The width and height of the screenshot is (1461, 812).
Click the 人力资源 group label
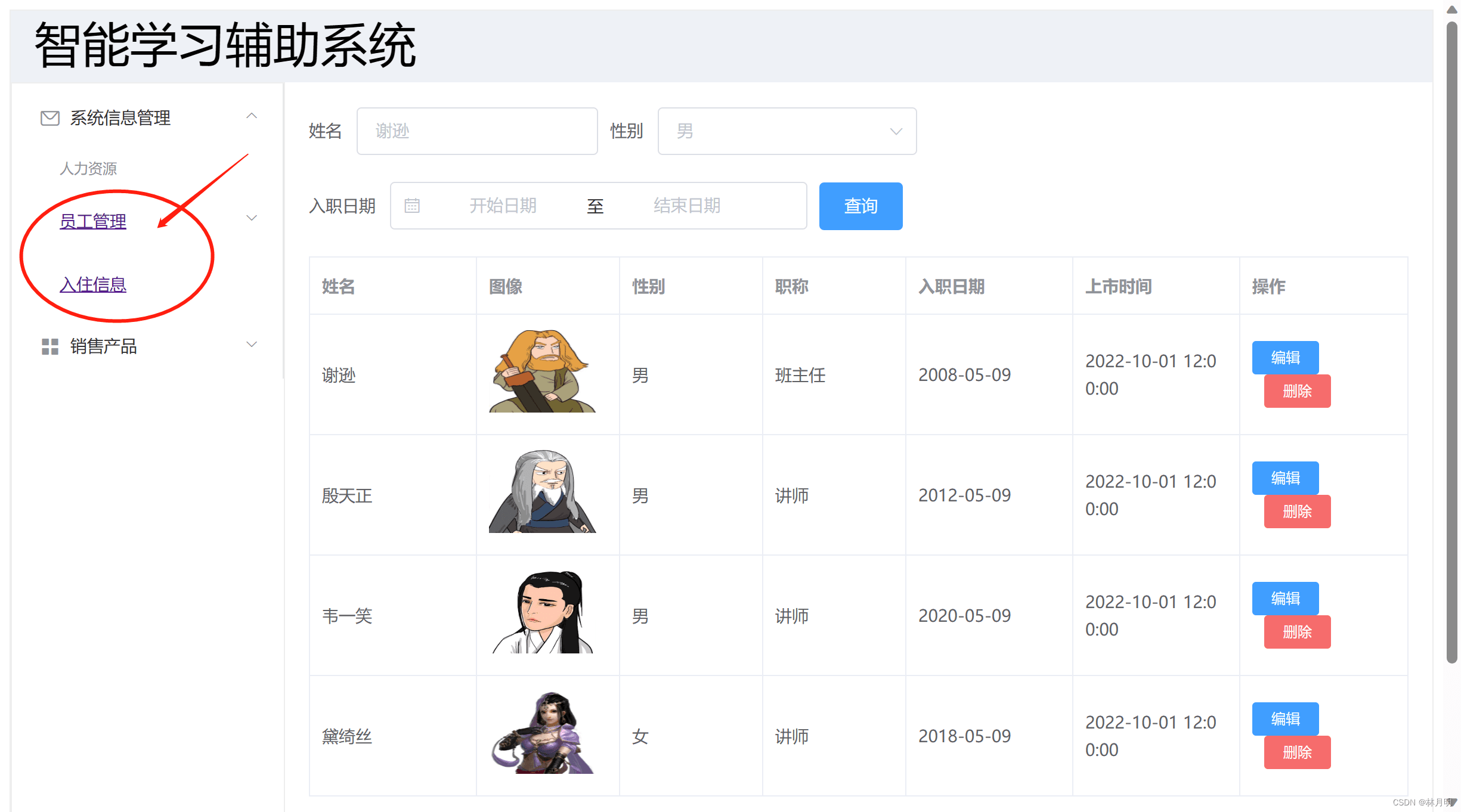pyautogui.click(x=88, y=169)
